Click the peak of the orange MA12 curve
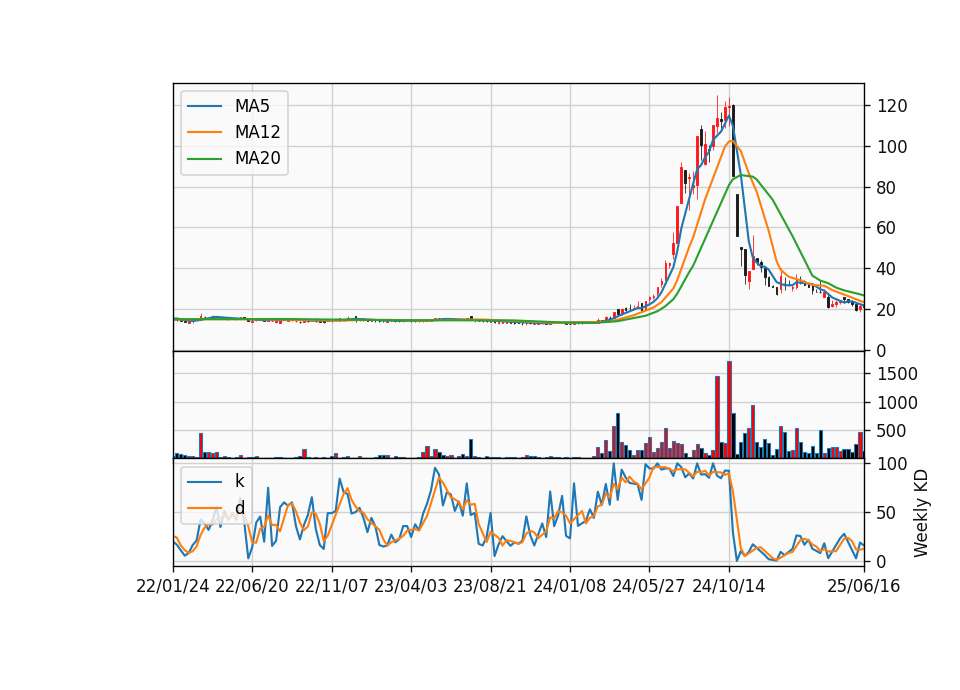The width and height of the screenshot is (960, 690). (731, 141)
